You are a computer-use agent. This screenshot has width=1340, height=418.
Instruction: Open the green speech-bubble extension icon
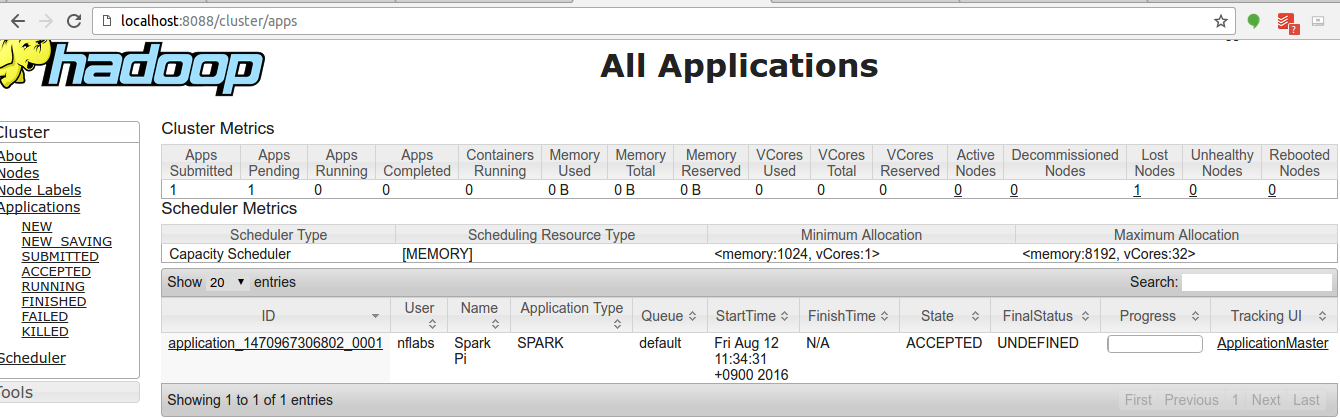(x=1254, y=20)
